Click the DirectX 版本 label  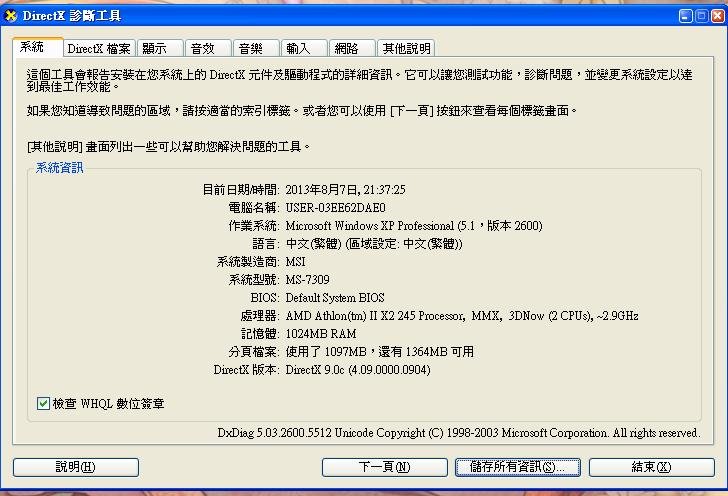coord(246,370)
